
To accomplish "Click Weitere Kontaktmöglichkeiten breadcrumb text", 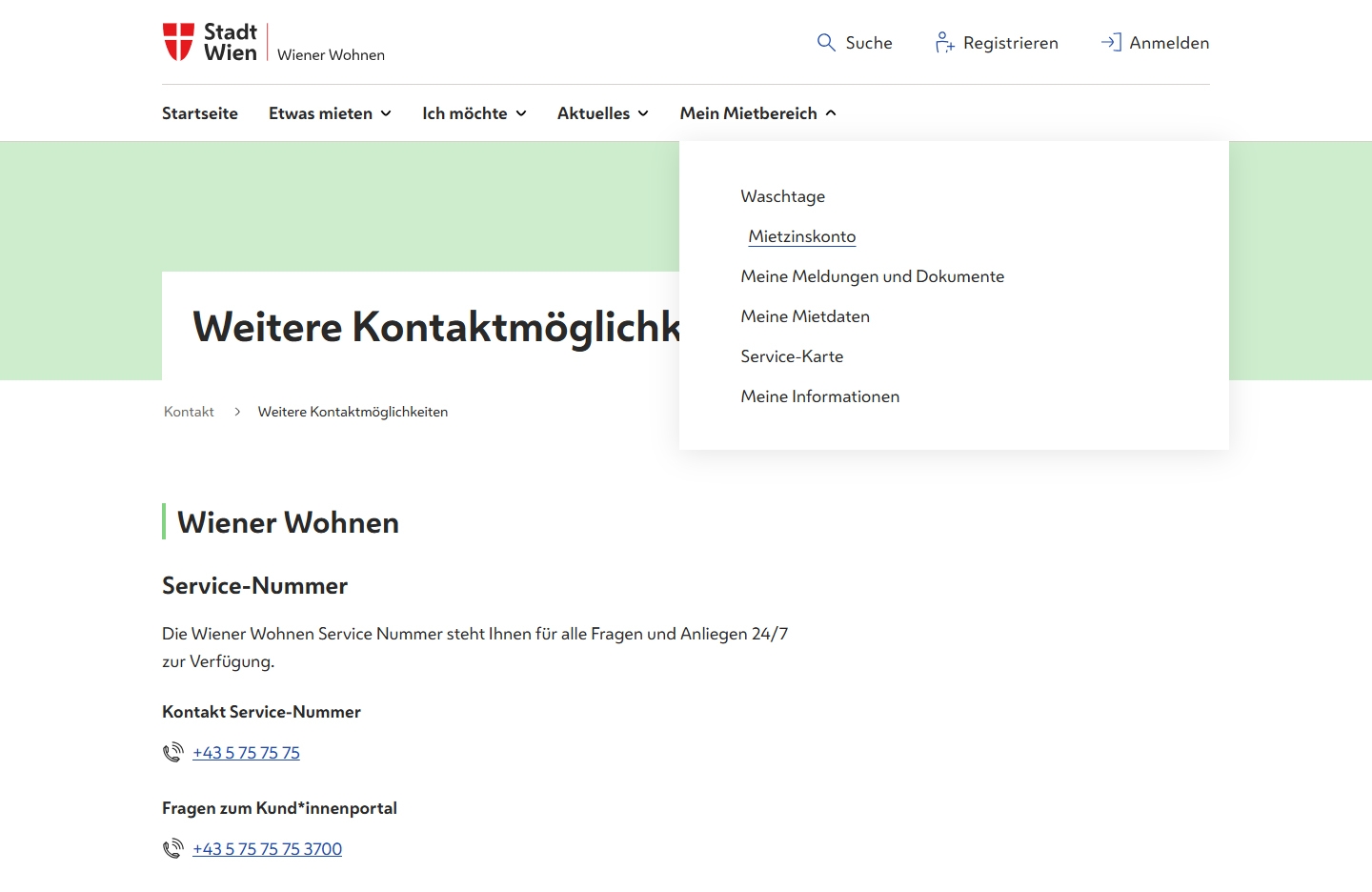I will pyautogui.click(x=353, y=412).
